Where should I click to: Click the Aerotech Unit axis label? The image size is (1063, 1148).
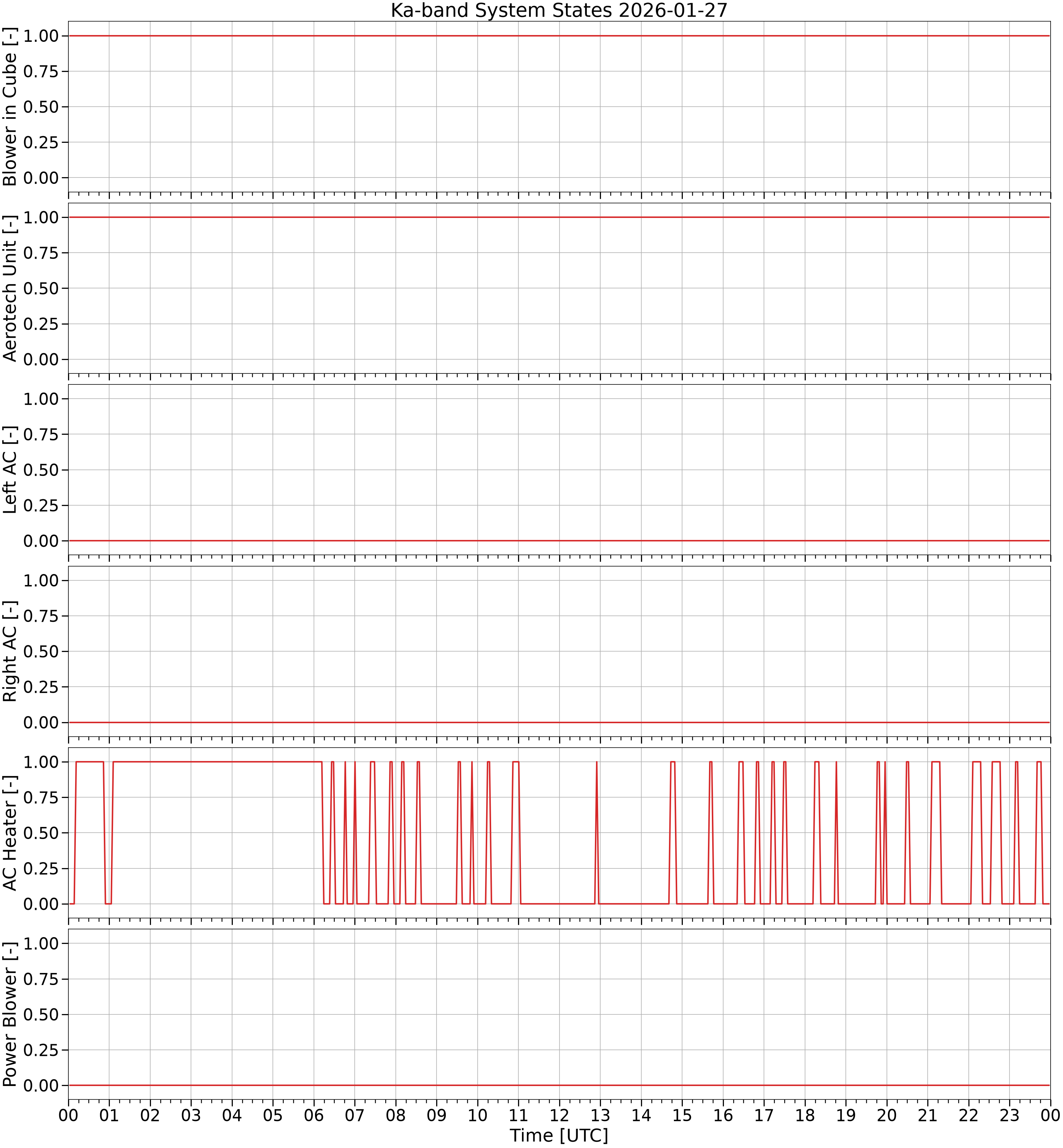click(x=10, y=288)
